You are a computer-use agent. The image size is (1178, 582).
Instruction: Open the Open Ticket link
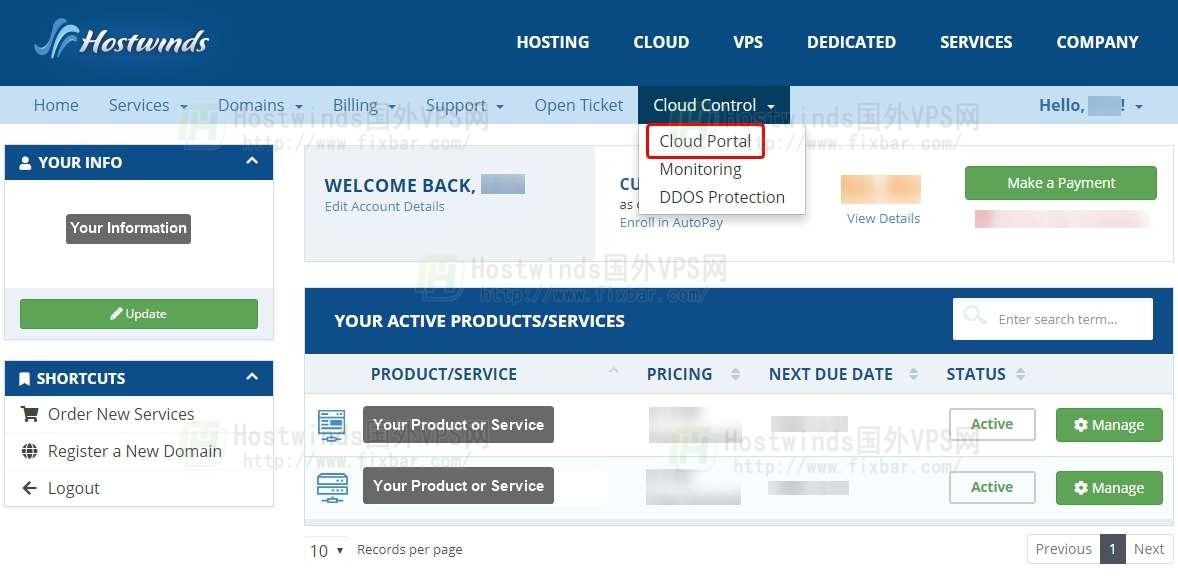578,105
